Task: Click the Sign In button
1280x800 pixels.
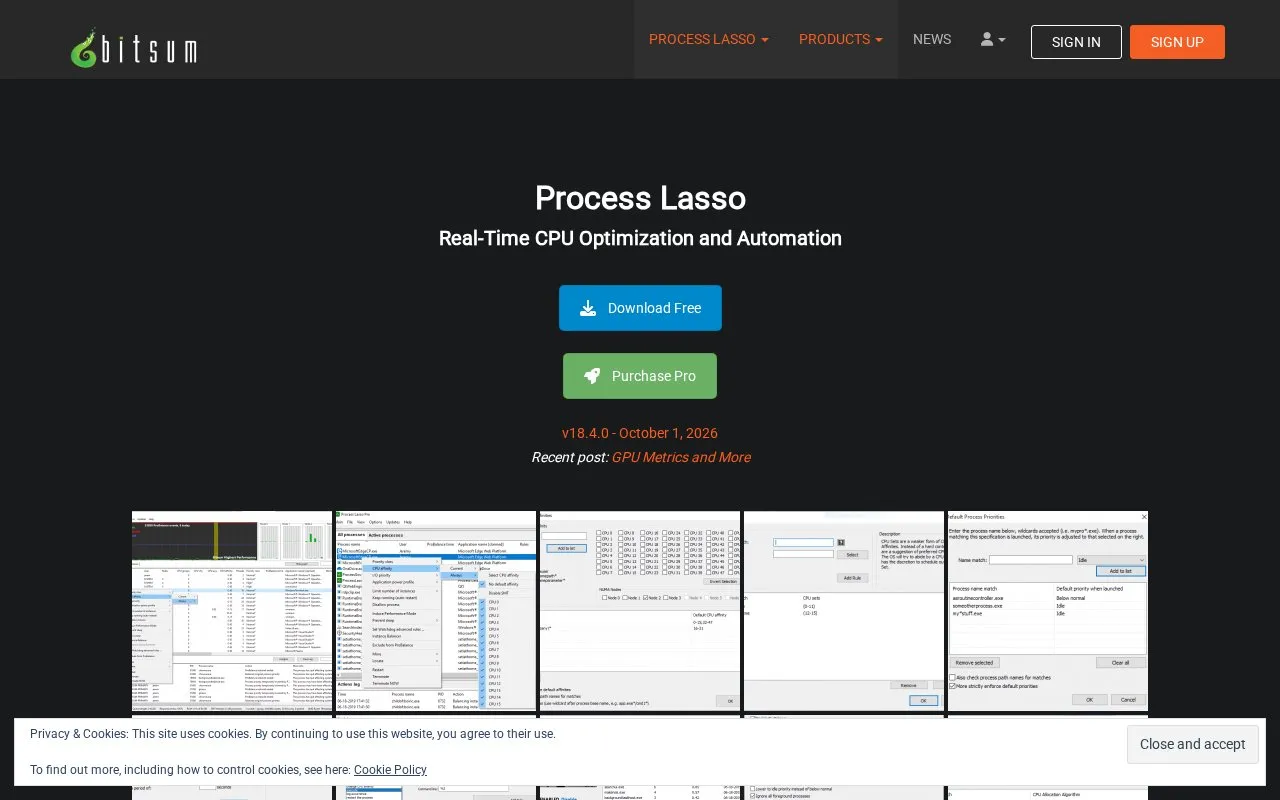Action: click(1076, 42)
